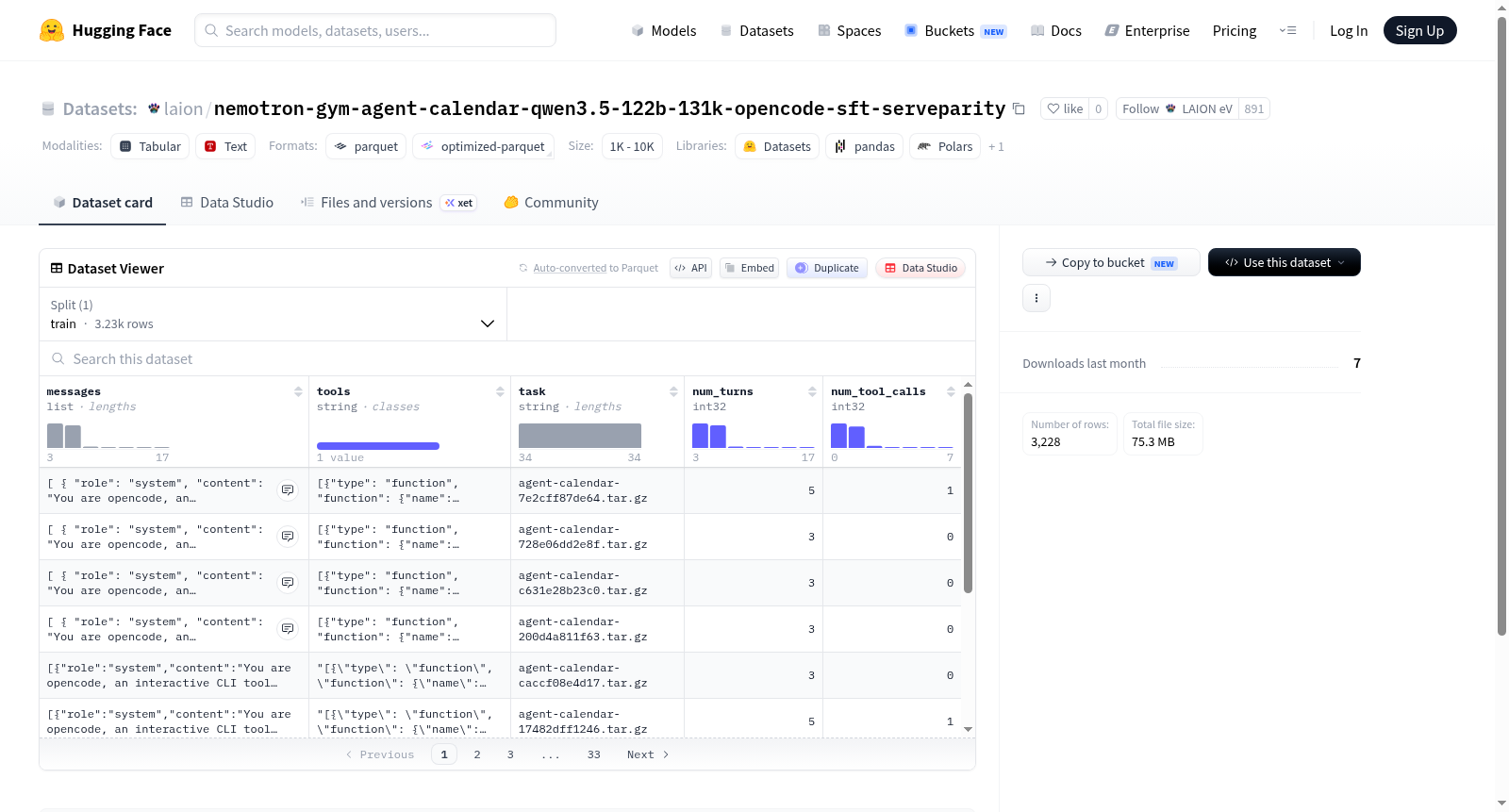Open message preview icon for task c631e28b23c0

click(288, 583)
